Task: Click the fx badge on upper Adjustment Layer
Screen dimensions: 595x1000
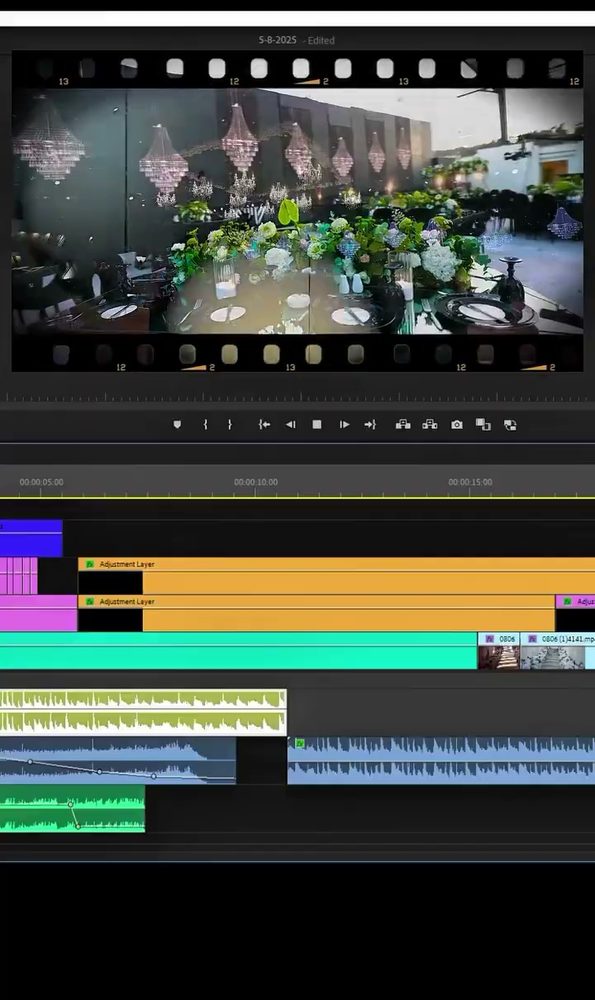Action: (x=90, y=564)
